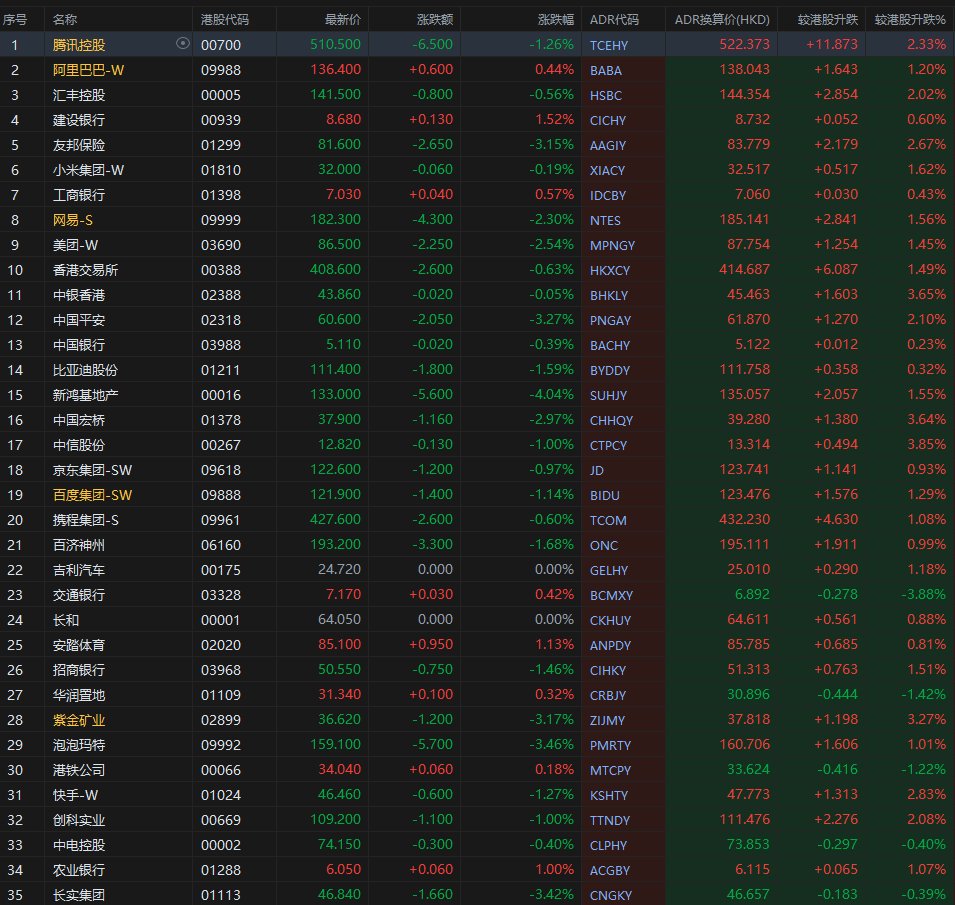Screen dimensions: 955x905
Task: Select the 比亚迪股份 stock name
Action: click(x=85, y=370)
